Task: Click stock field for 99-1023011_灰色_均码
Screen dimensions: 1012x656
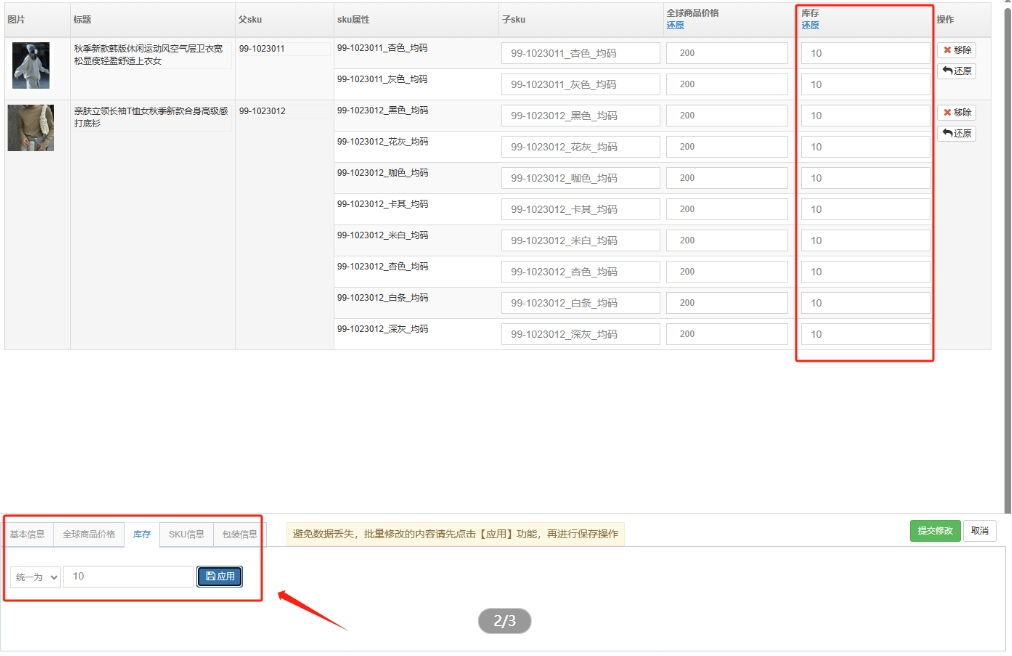Action: click(865, 84)
